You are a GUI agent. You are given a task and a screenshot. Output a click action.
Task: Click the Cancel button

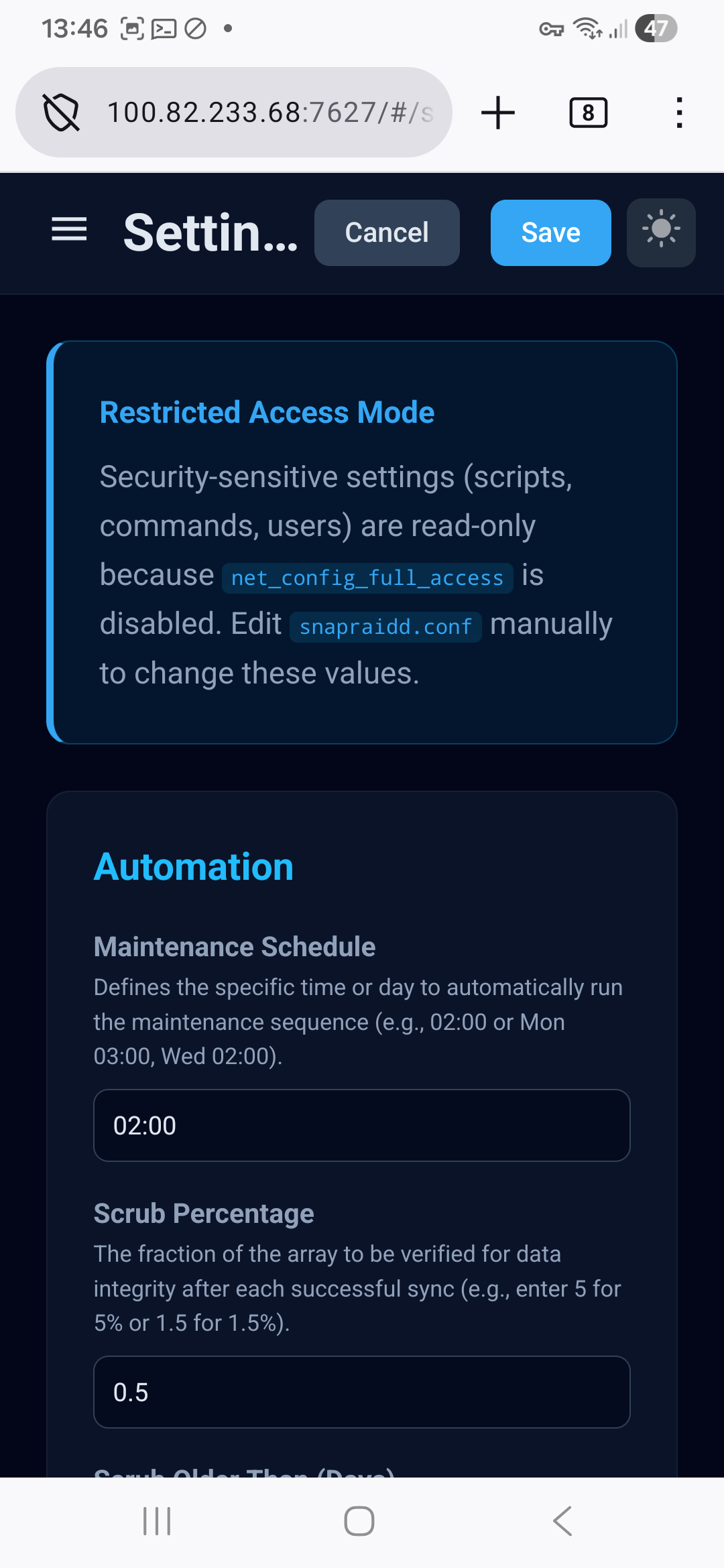(387, 233)
